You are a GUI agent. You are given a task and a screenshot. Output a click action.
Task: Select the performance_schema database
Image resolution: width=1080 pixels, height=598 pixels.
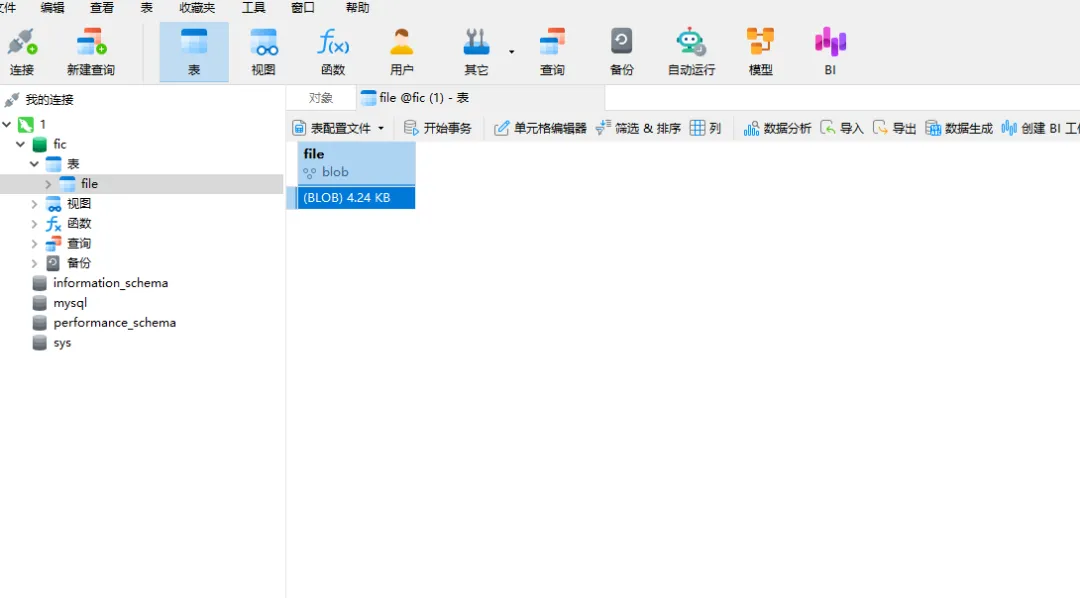pyautogui.click(x=114, y=323)
